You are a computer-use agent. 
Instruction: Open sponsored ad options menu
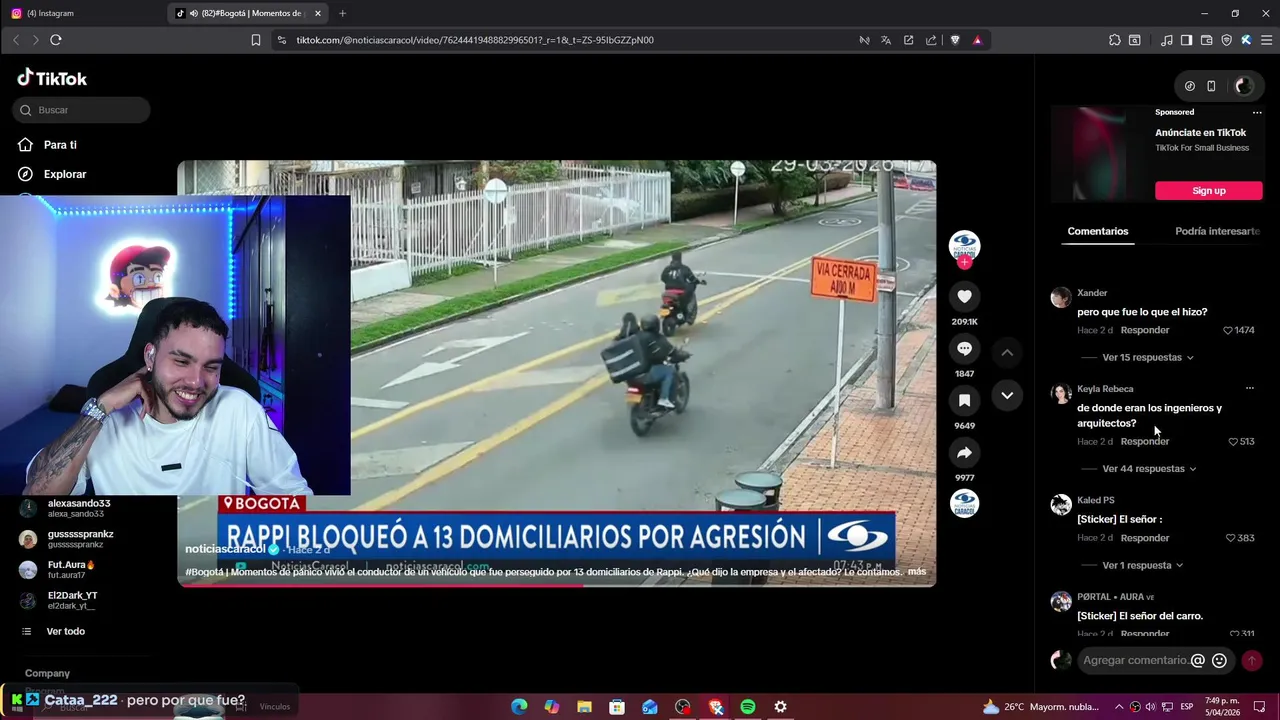1257,113
